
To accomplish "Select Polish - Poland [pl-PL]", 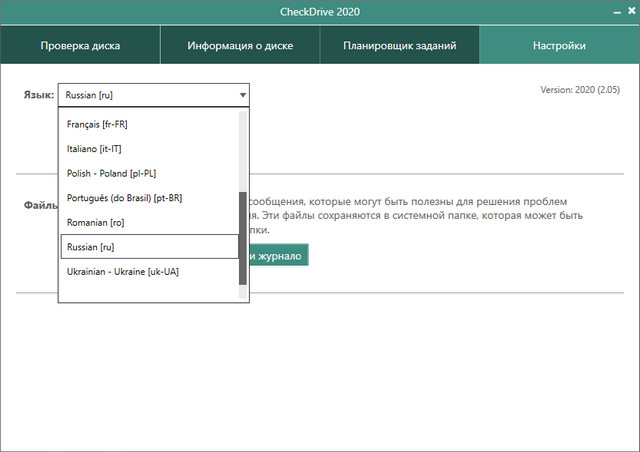I will (x=149, y=173).
